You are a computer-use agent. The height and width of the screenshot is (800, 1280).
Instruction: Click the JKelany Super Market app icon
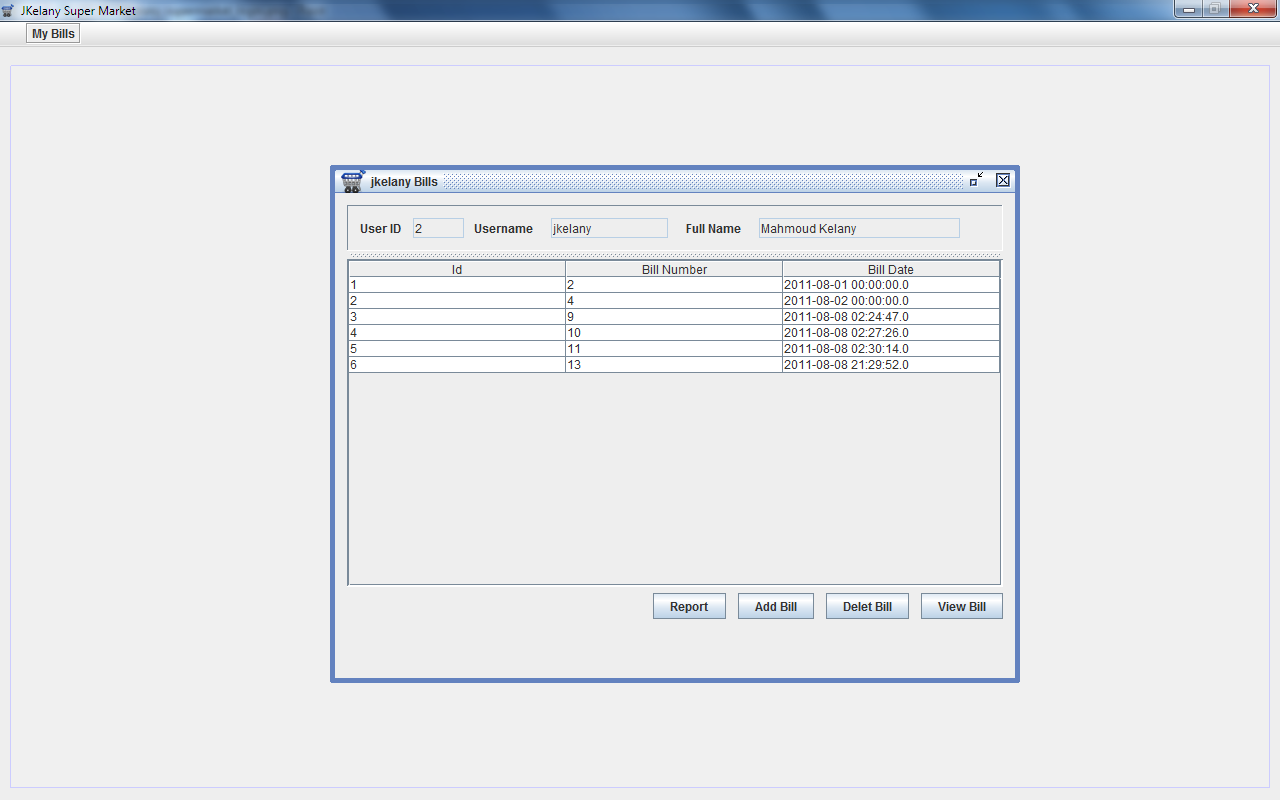click(x=8, y=10)
